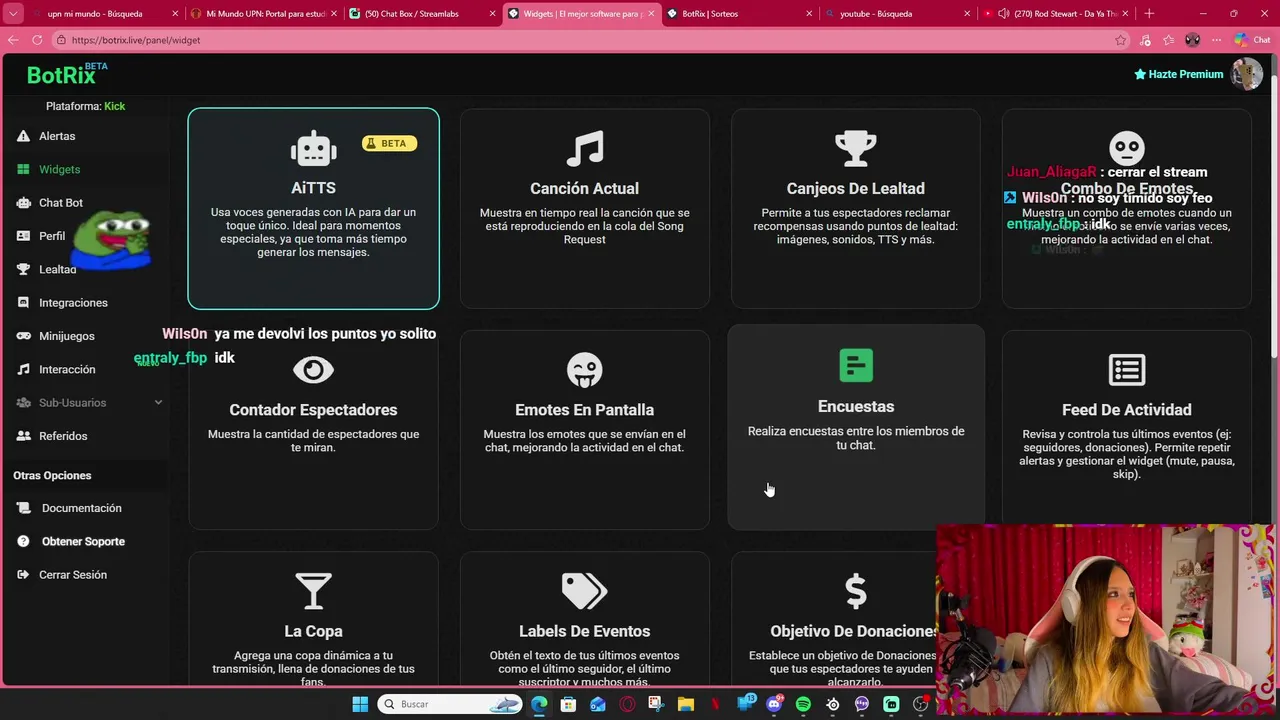
Task: Click Cerrar Sesión to log out
Action: [72, 575]
